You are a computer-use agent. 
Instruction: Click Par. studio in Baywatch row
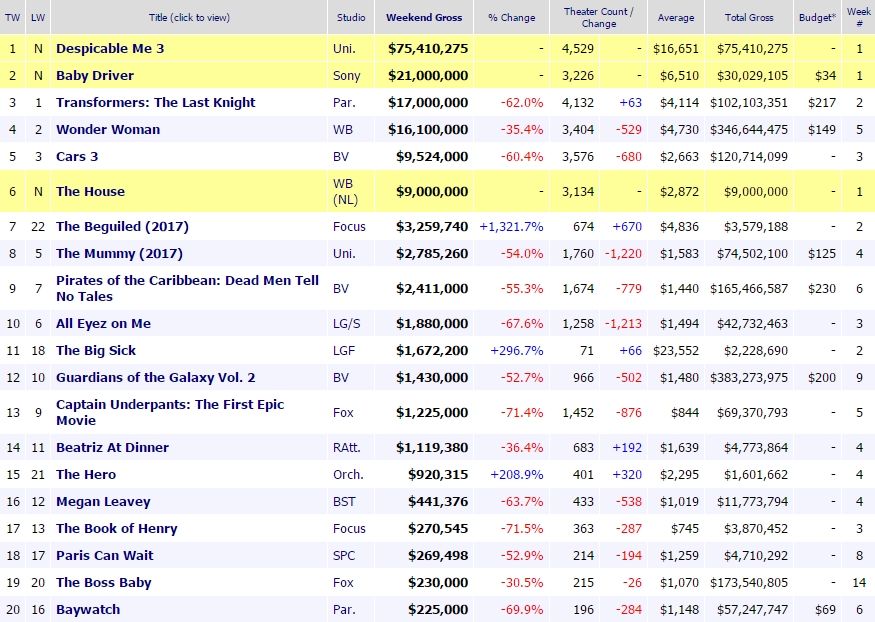click(342, 609)
